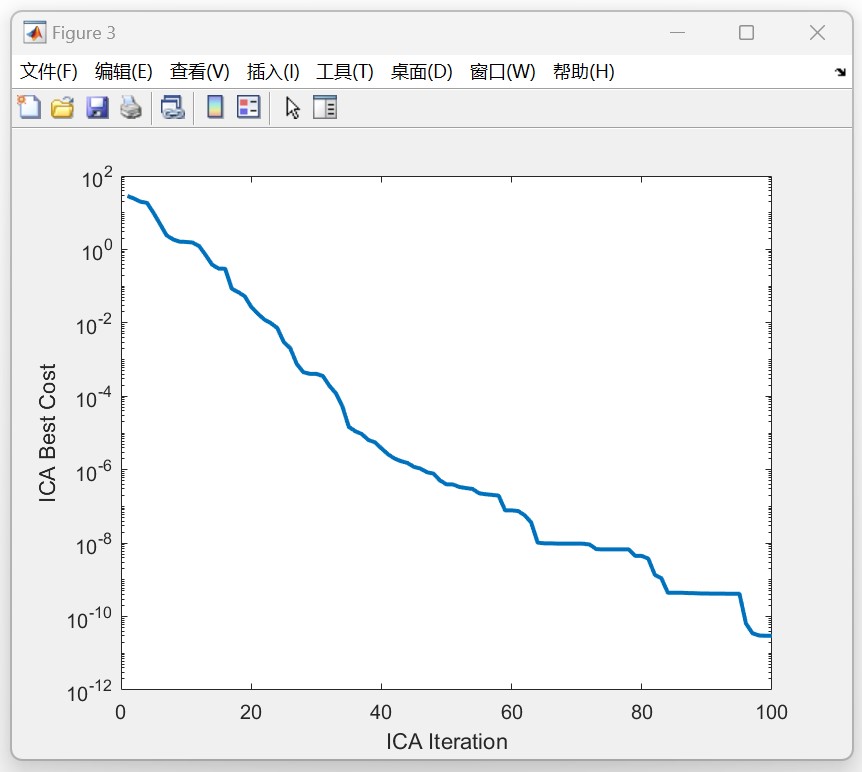Click the ICA Best Cost y-axis label
Image resolution: width=862 pixels, height=772 pixels.
(x=48, y=433)
